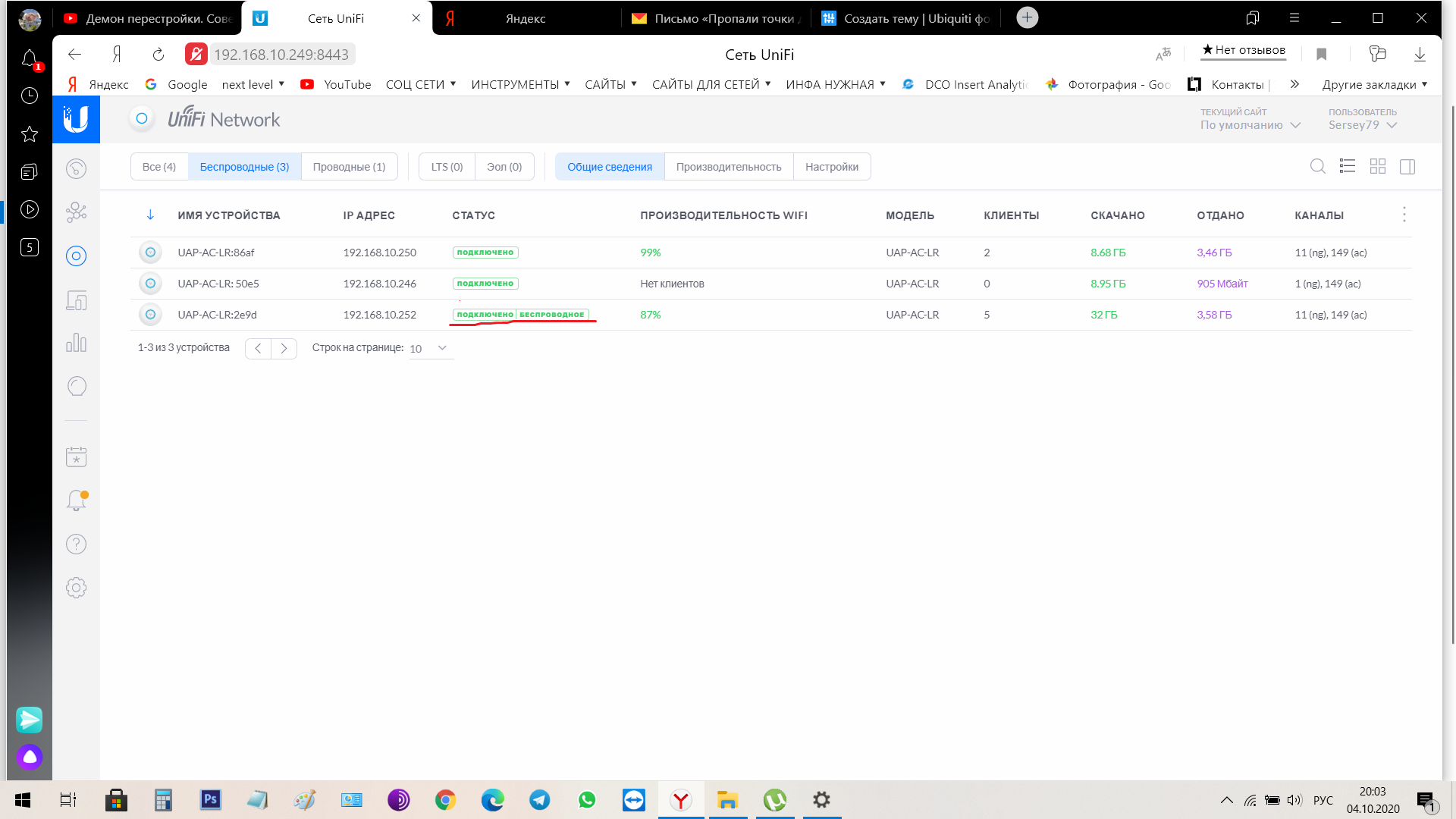Open device UAP-AC-LR:2e9d row
This screenshot has height=819, width=1456.
click(x=770, y=315)
